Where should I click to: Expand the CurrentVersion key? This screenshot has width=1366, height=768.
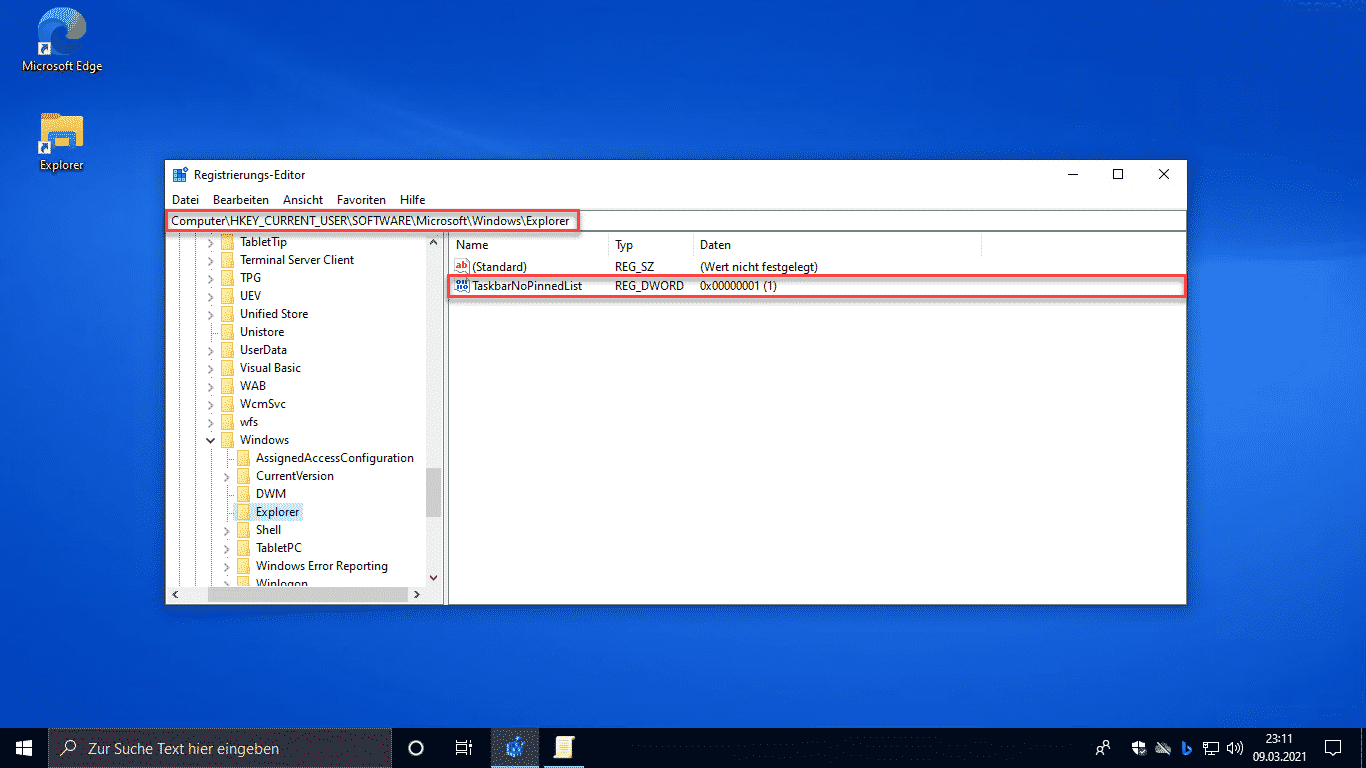click(x=226, y=476)
